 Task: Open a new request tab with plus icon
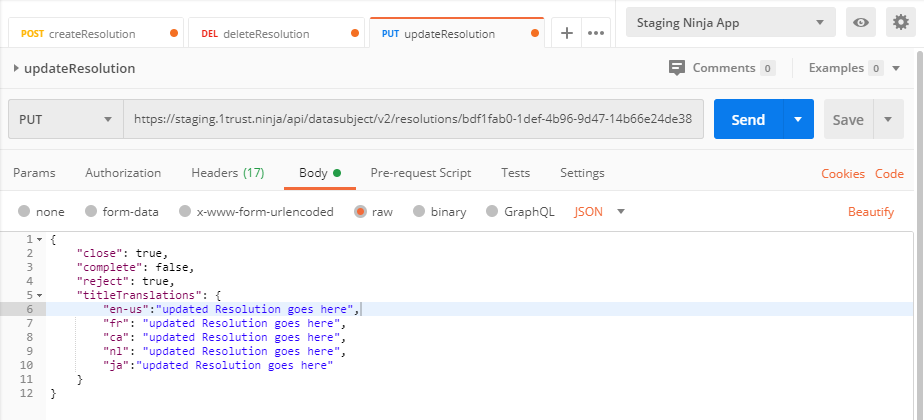(566, 33)
